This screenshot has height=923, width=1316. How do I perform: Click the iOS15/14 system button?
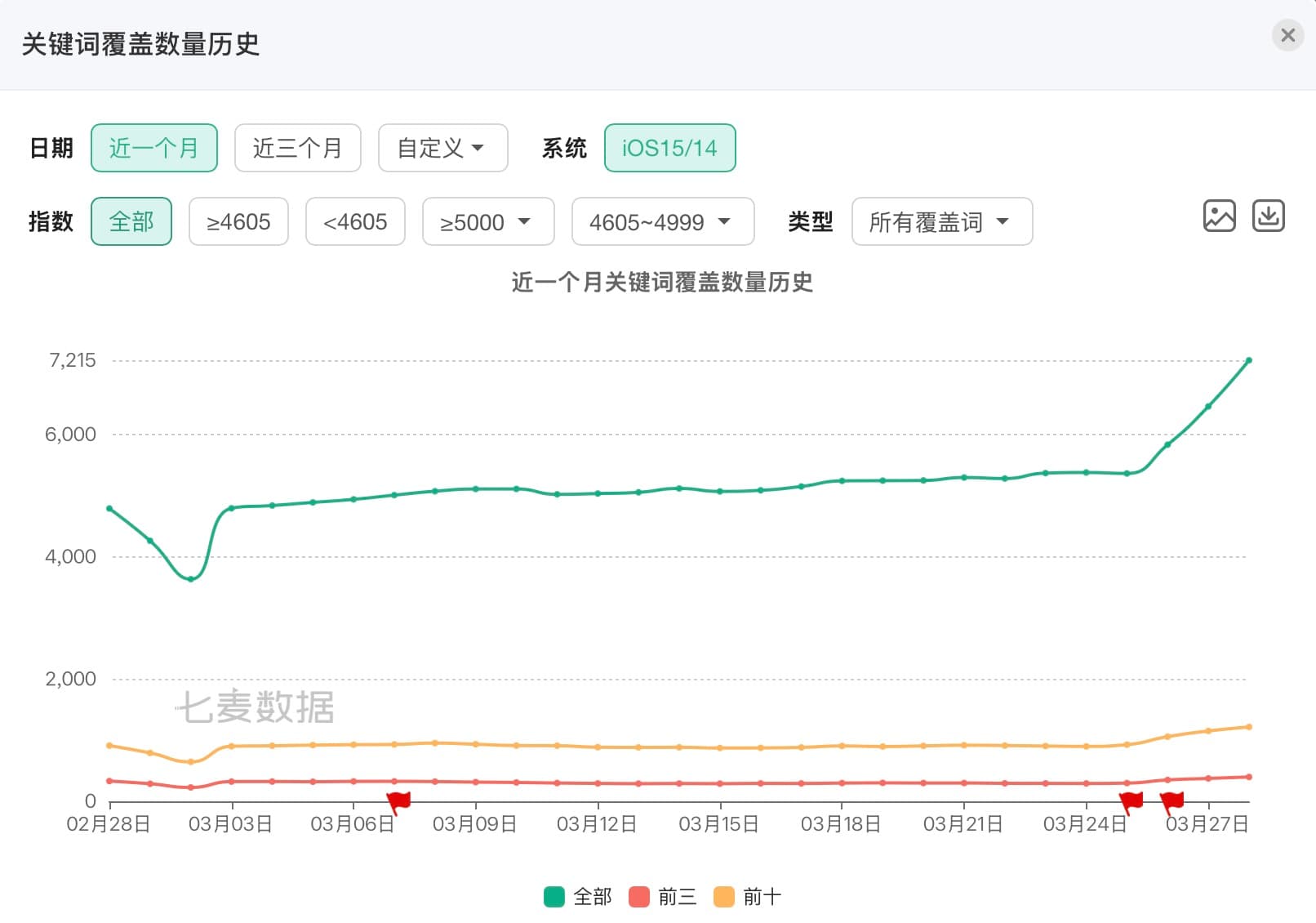tap(669, 148)
